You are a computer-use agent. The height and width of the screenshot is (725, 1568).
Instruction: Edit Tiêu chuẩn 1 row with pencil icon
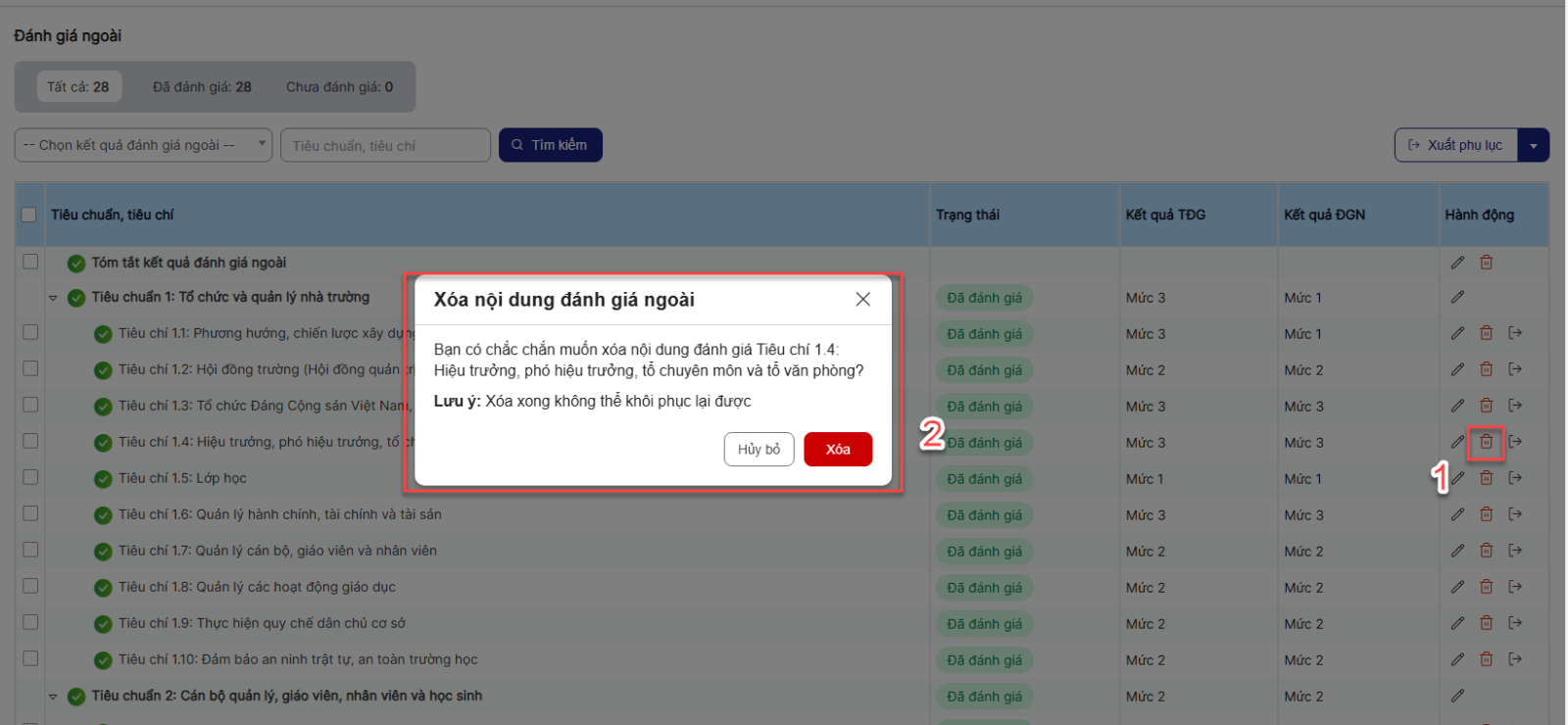(1457, 297)
